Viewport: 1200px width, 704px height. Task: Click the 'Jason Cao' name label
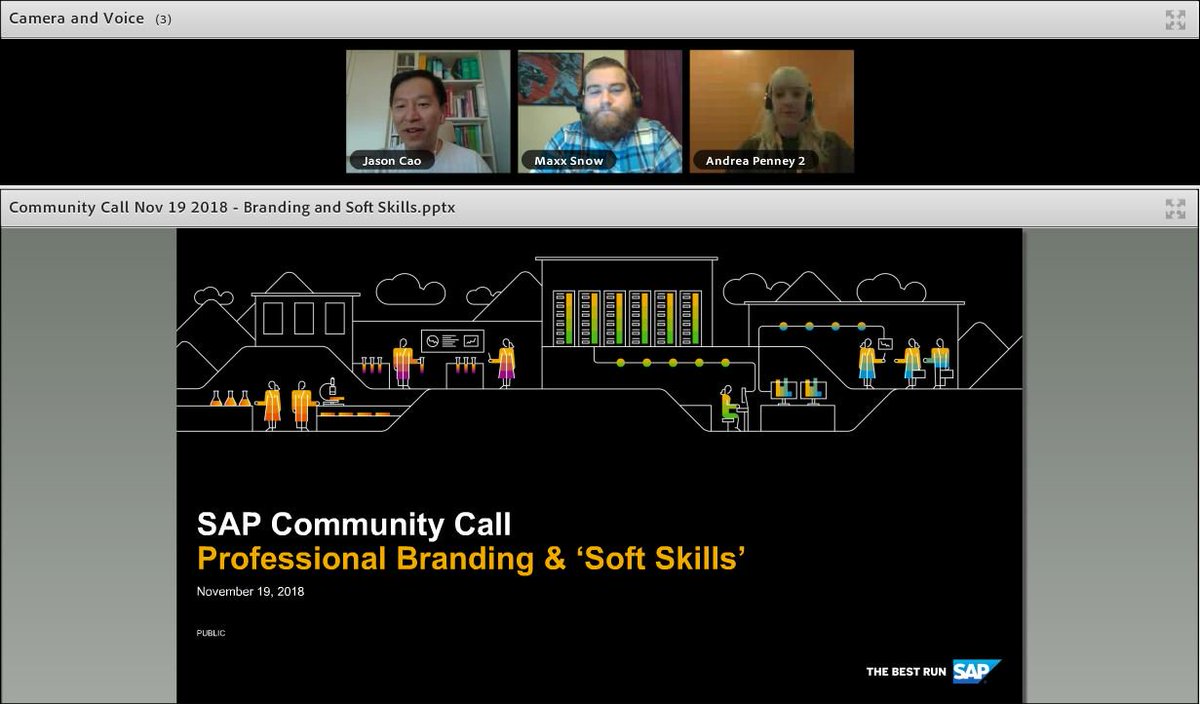[392, 160]
